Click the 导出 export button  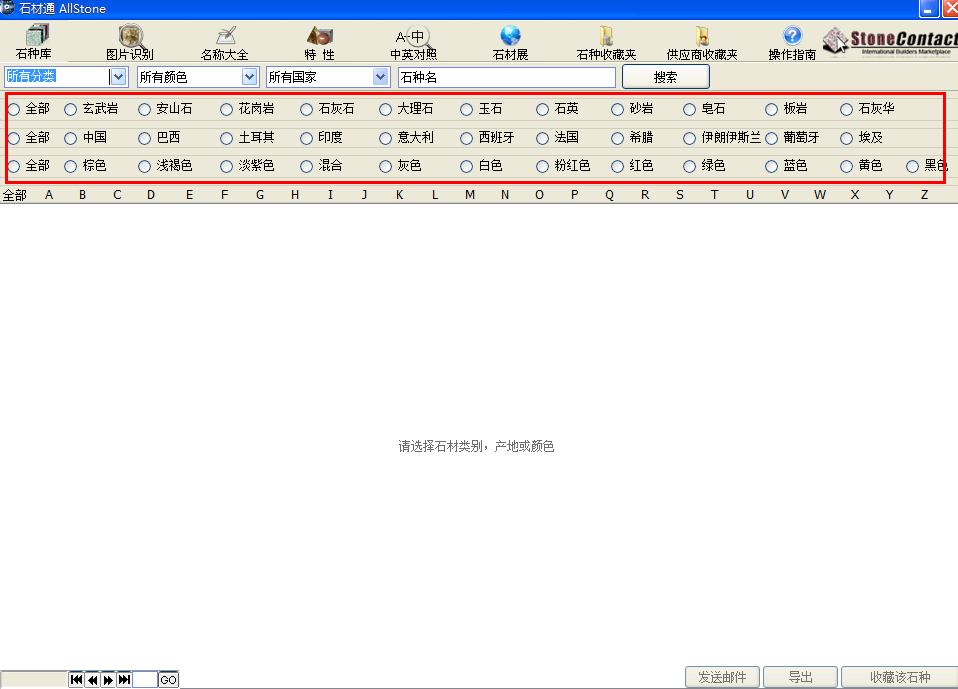pyautogui.click(x=800, y=677)
